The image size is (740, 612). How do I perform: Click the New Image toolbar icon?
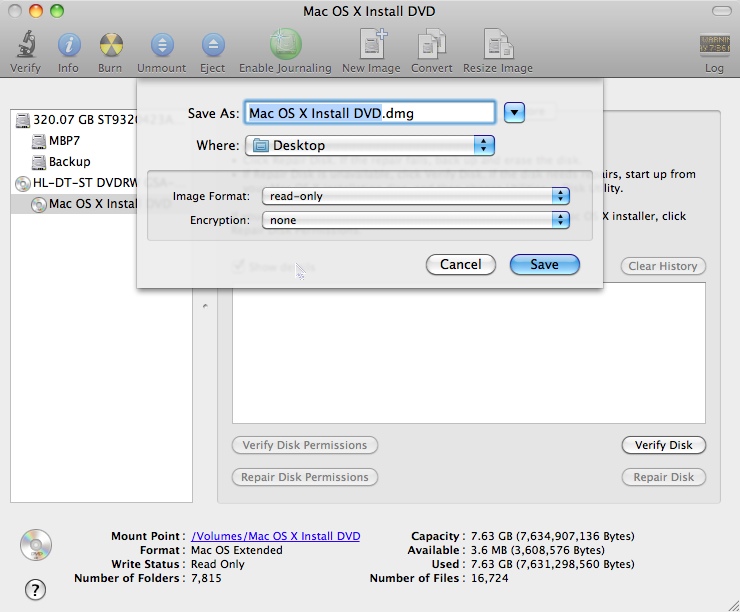(x=373, y=44)
